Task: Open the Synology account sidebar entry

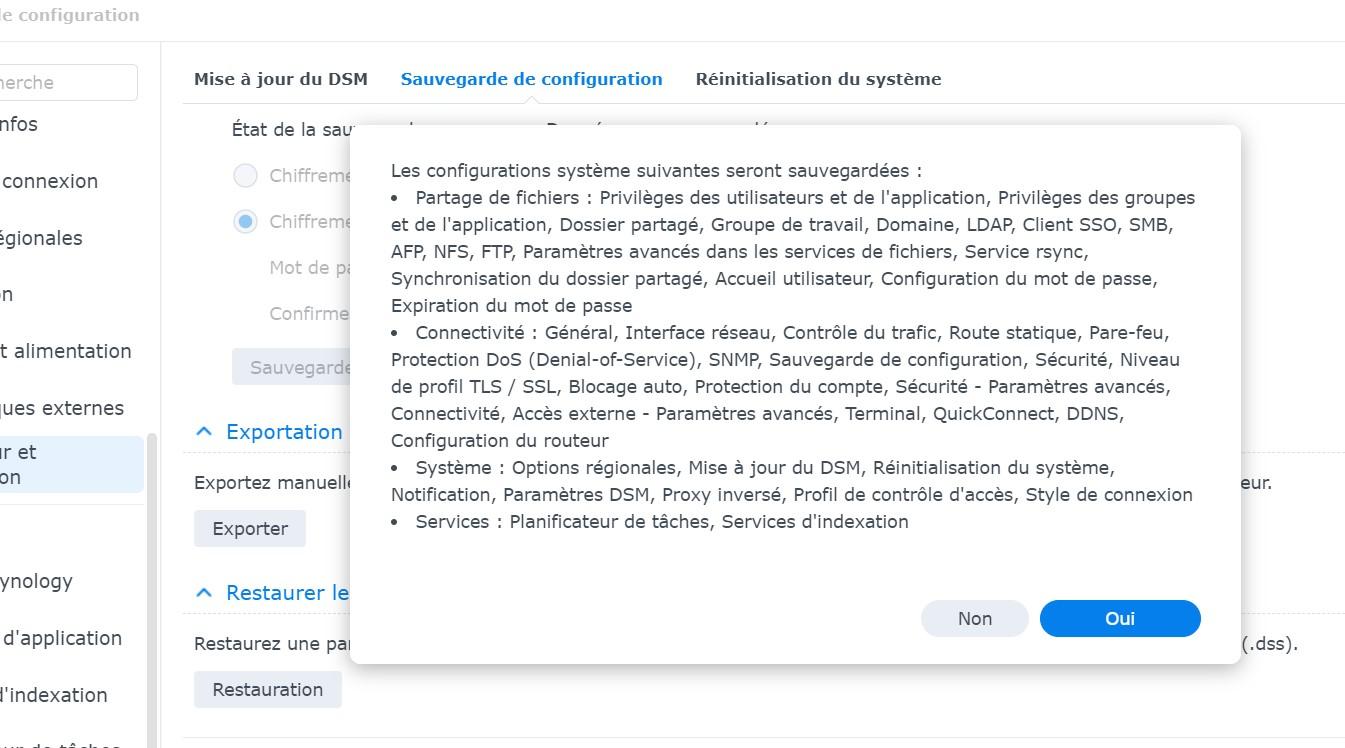Action: (x=36, y=581)
